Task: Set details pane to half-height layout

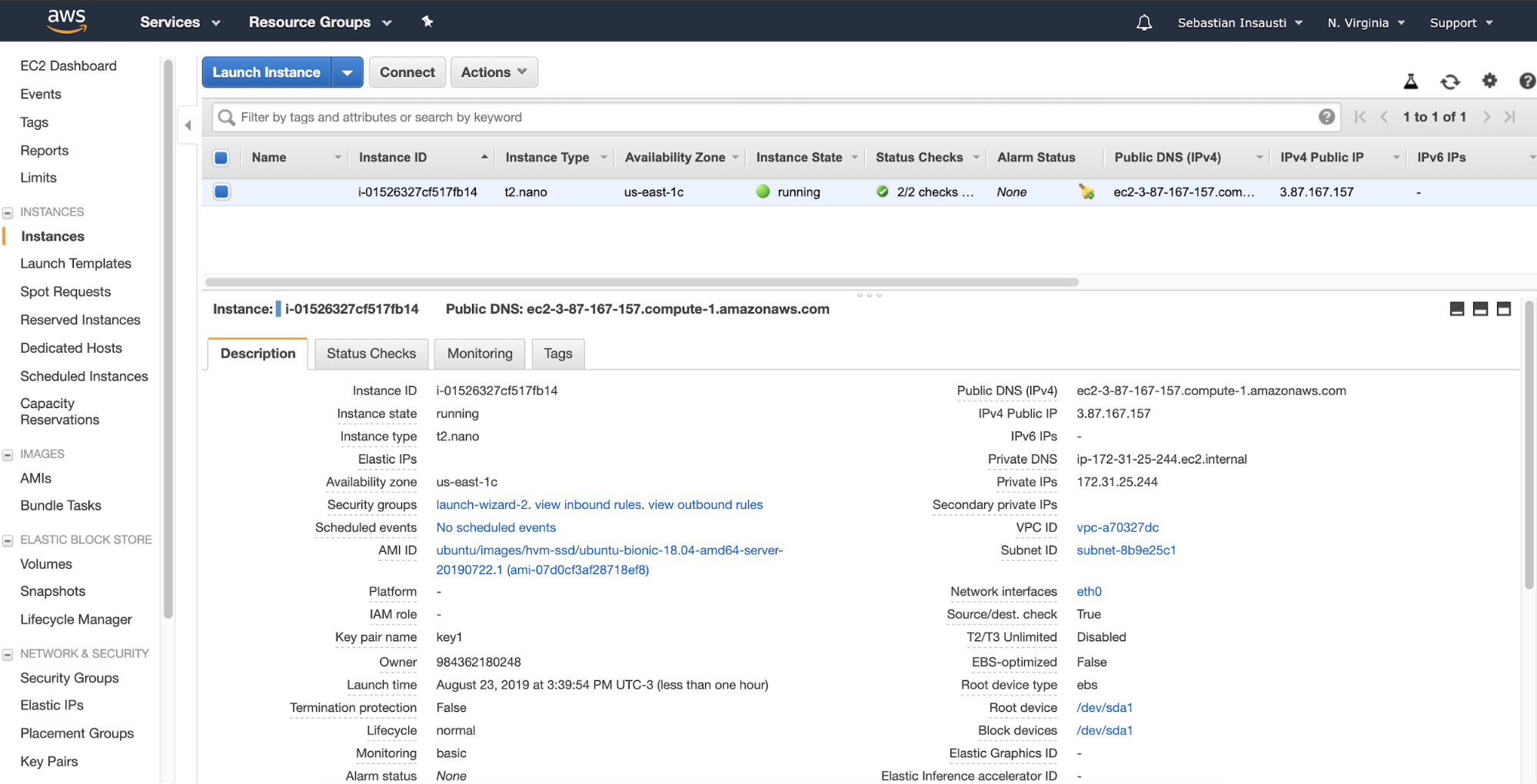Action: [x=1480, y=309]
